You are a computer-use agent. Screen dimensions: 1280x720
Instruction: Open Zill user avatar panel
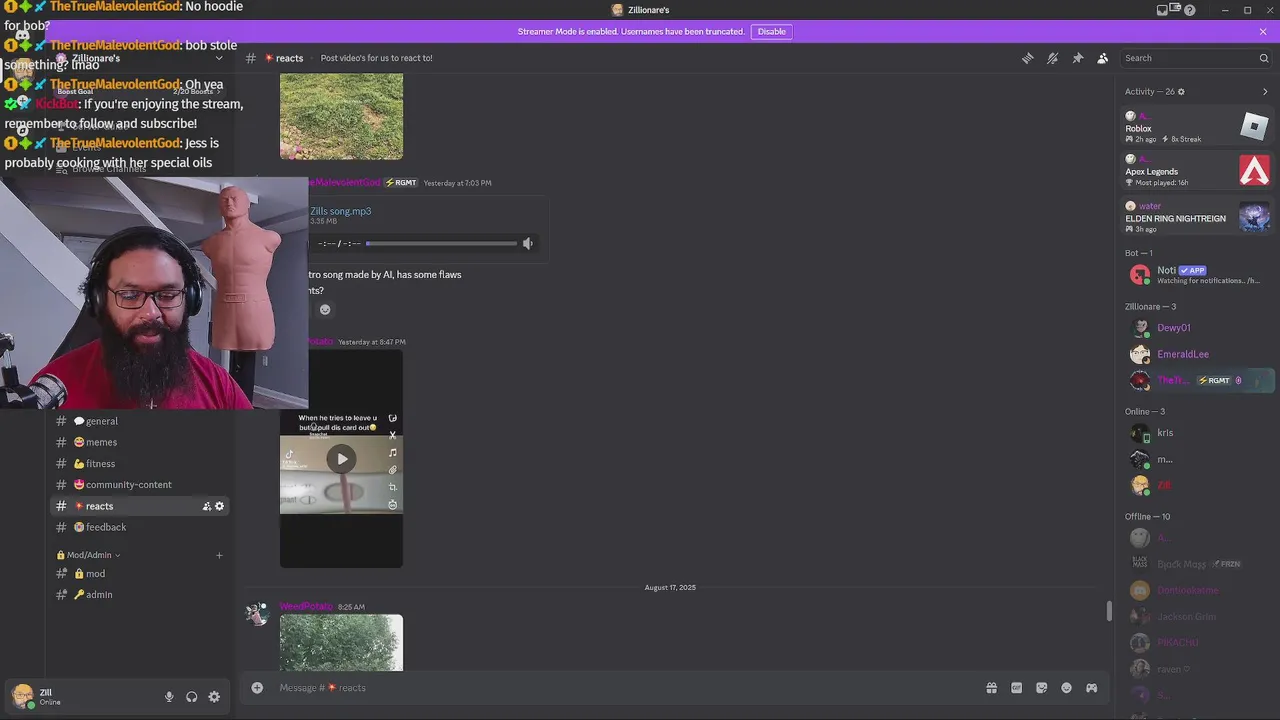coord(22,696)
